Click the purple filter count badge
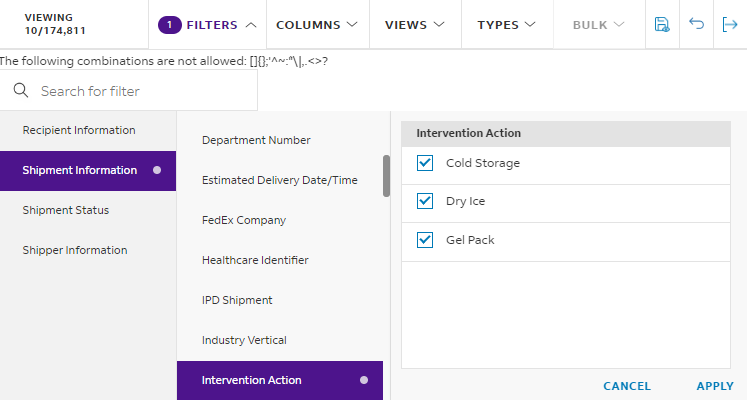The height and width of the screenshot is (400, 747). click(x=170, y=25)
